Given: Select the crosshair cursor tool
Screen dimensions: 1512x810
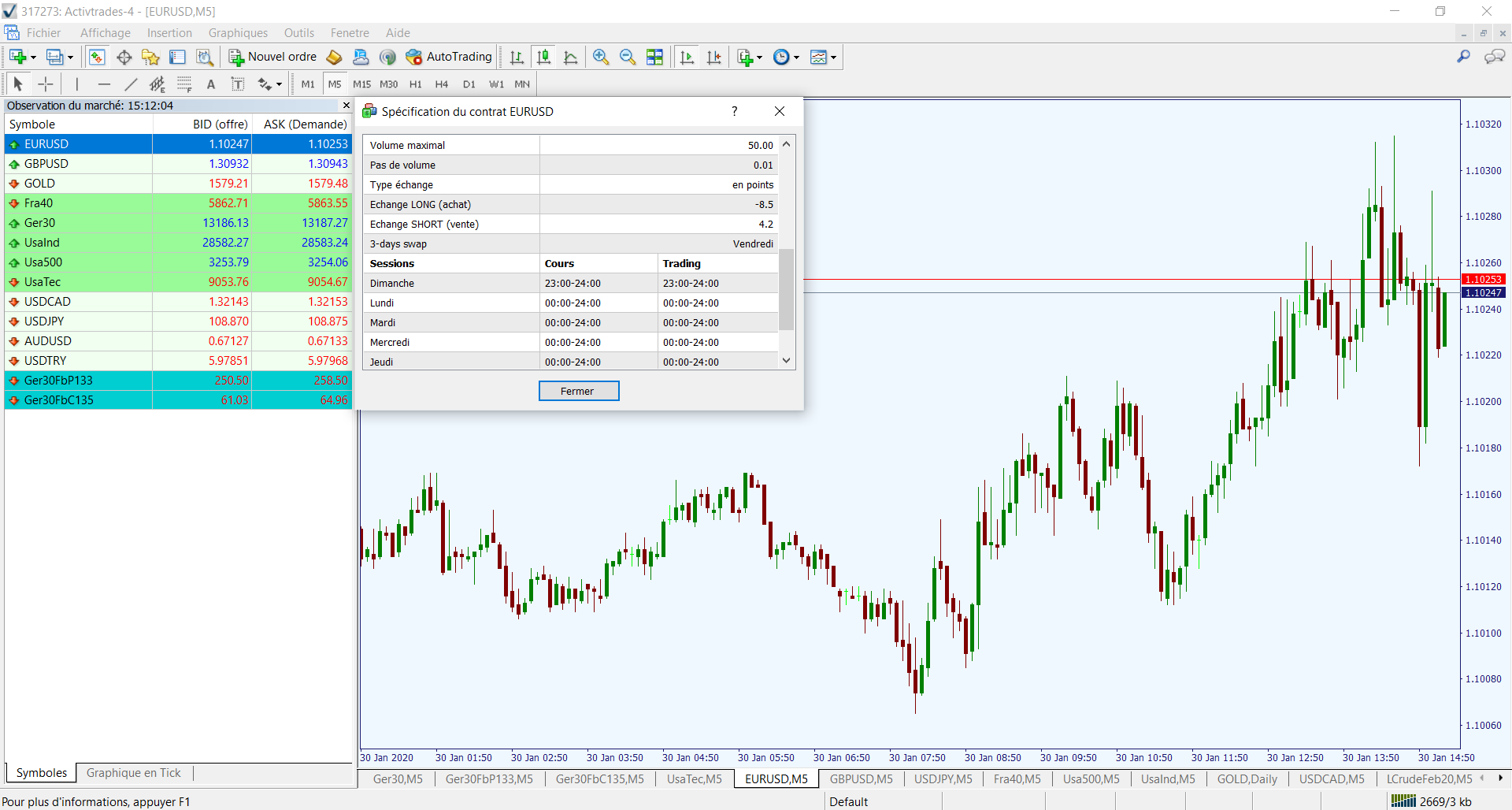Looking at the screenshot, I should pos(46,84).
